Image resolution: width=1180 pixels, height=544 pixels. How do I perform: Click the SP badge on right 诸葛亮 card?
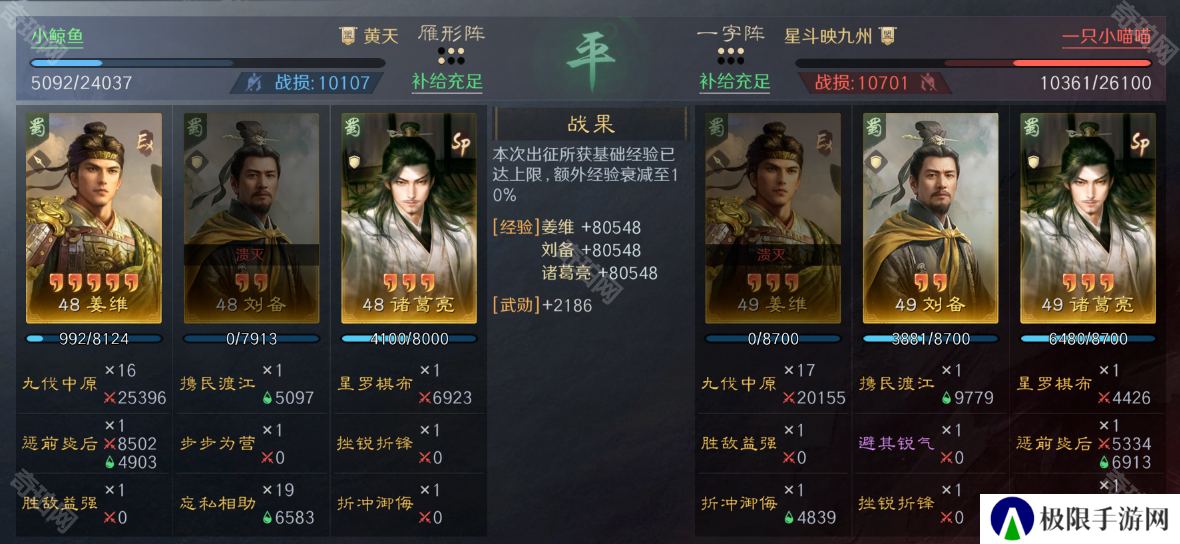point(1139,143)
